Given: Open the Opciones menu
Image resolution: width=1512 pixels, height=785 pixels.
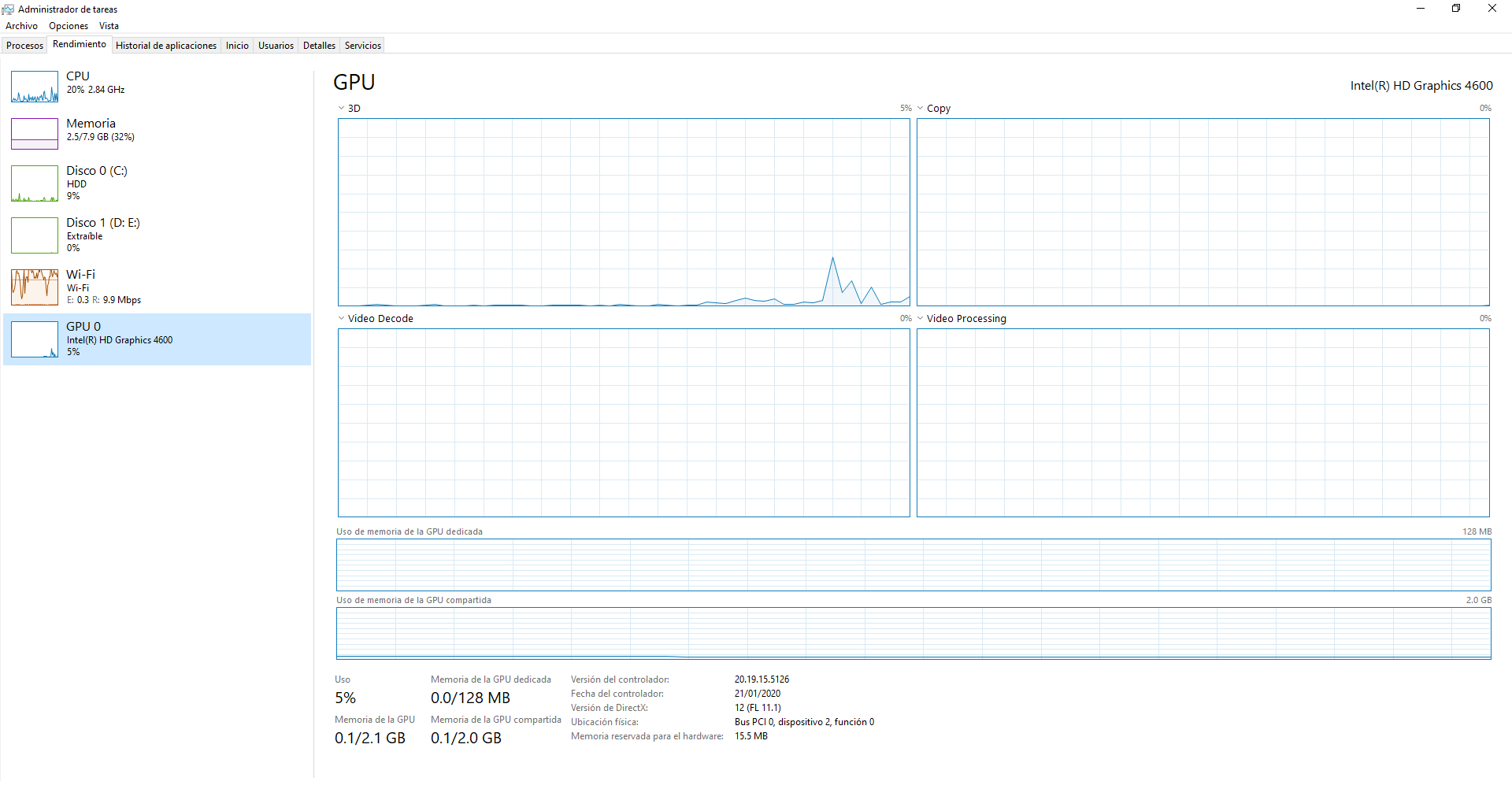Looking at the screenshot, I should [69, 26].
